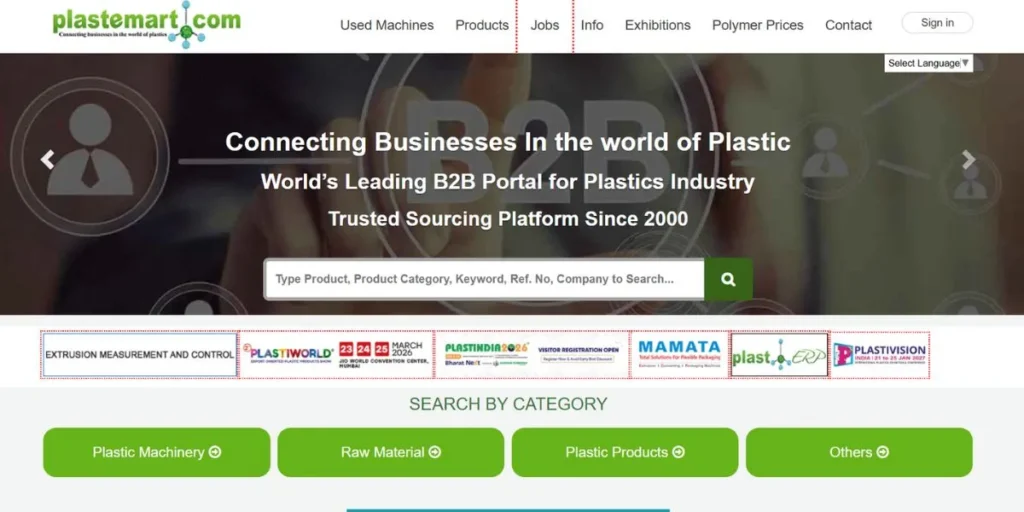Click the plastemart.com logo
1024x512 pixels.
click(x=146, y=24)
